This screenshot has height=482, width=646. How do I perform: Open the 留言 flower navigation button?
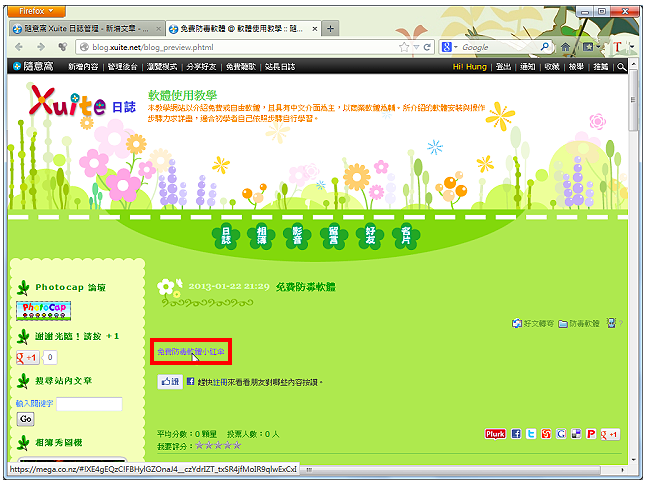[334, 236]
